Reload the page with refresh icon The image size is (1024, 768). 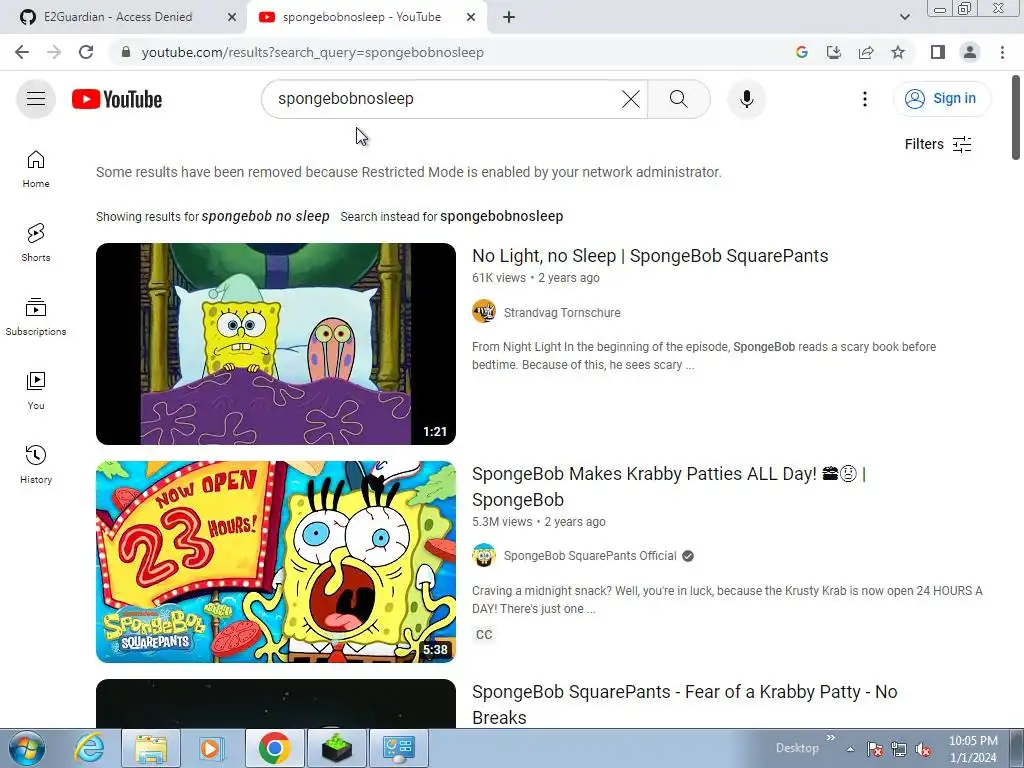[x=86, y=52]
